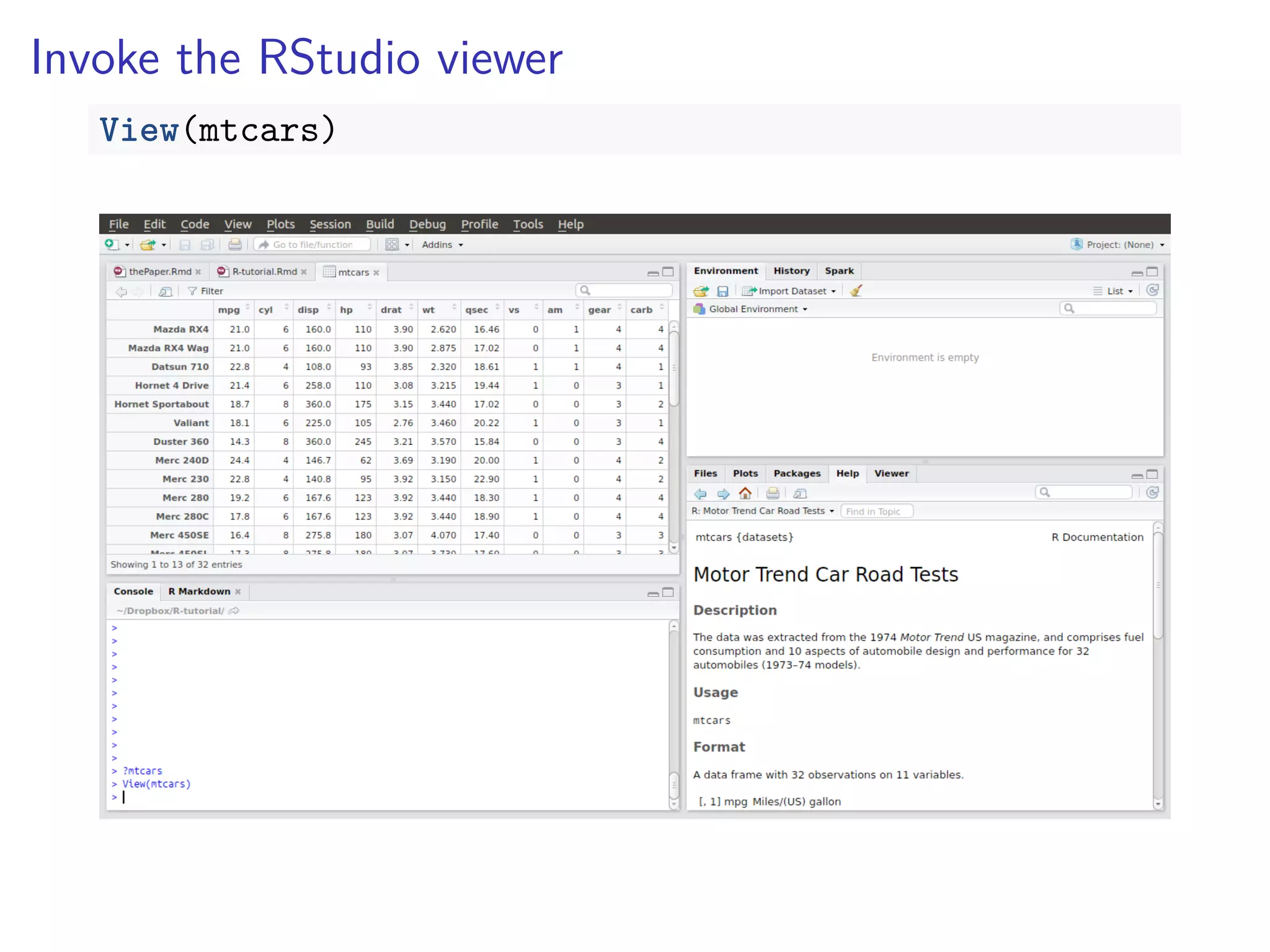Go to Help home page icon
Viewport: 1270px width, 952px height.
click(745, 493)
